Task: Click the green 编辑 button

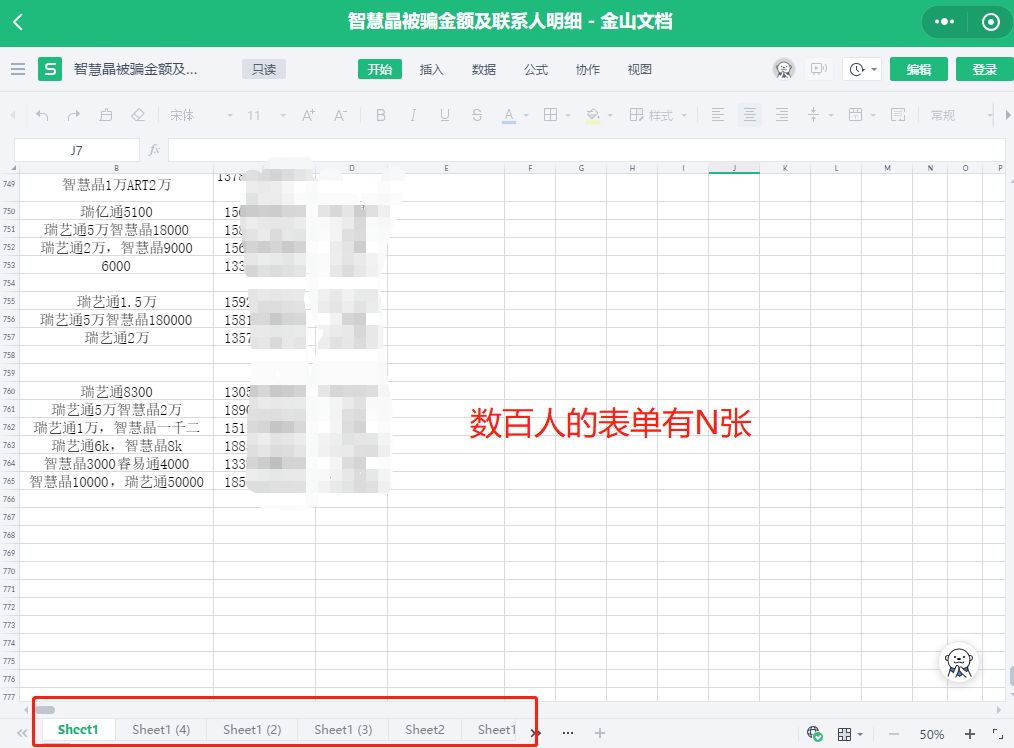Action: coord(918,69)
